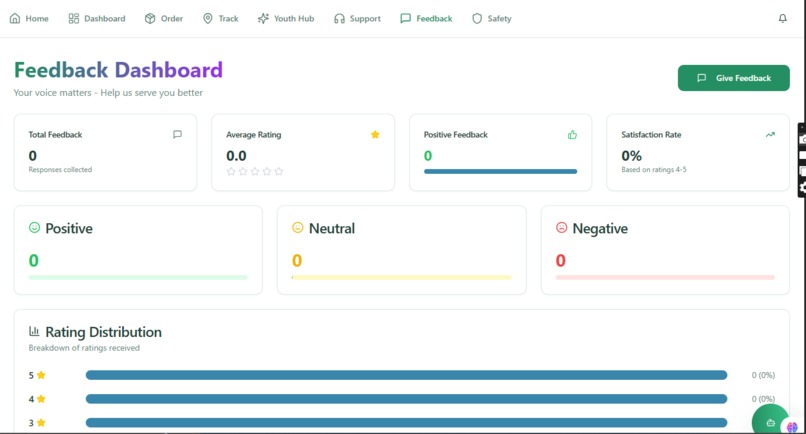806x434 pixels.
Task: Click the Home house icon
Action: click(15, 19)
